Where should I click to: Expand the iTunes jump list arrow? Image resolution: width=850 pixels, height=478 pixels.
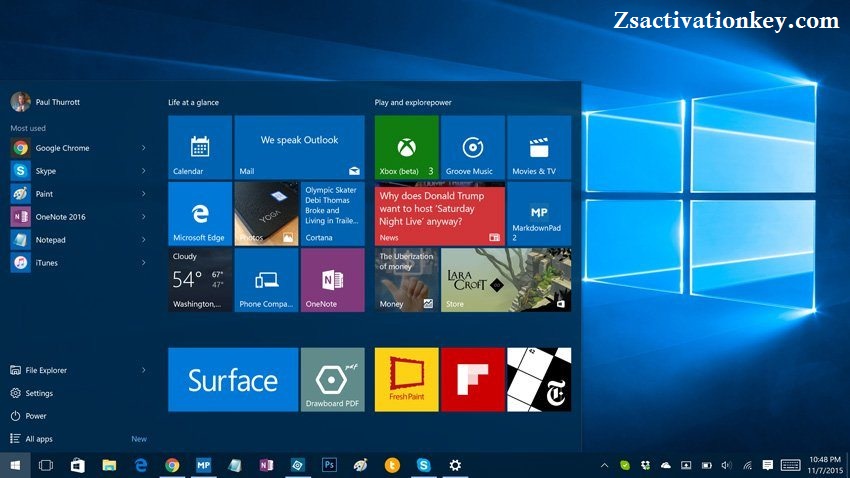click(x=144, y=262)
